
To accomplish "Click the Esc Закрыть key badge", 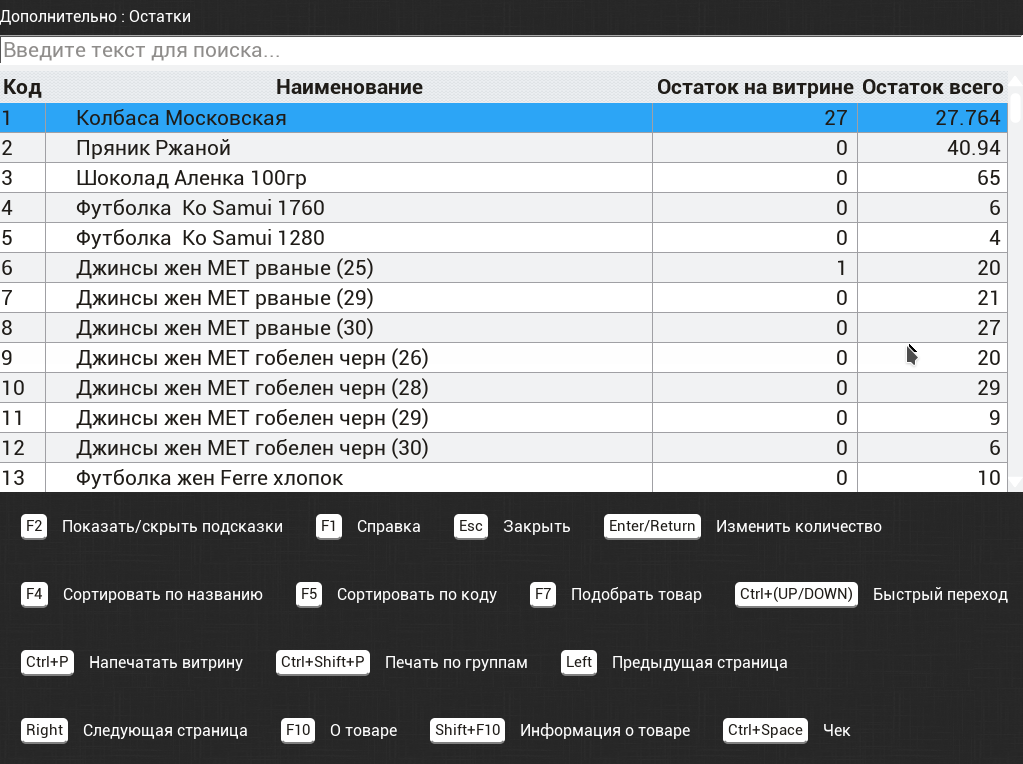I will 470,526.
